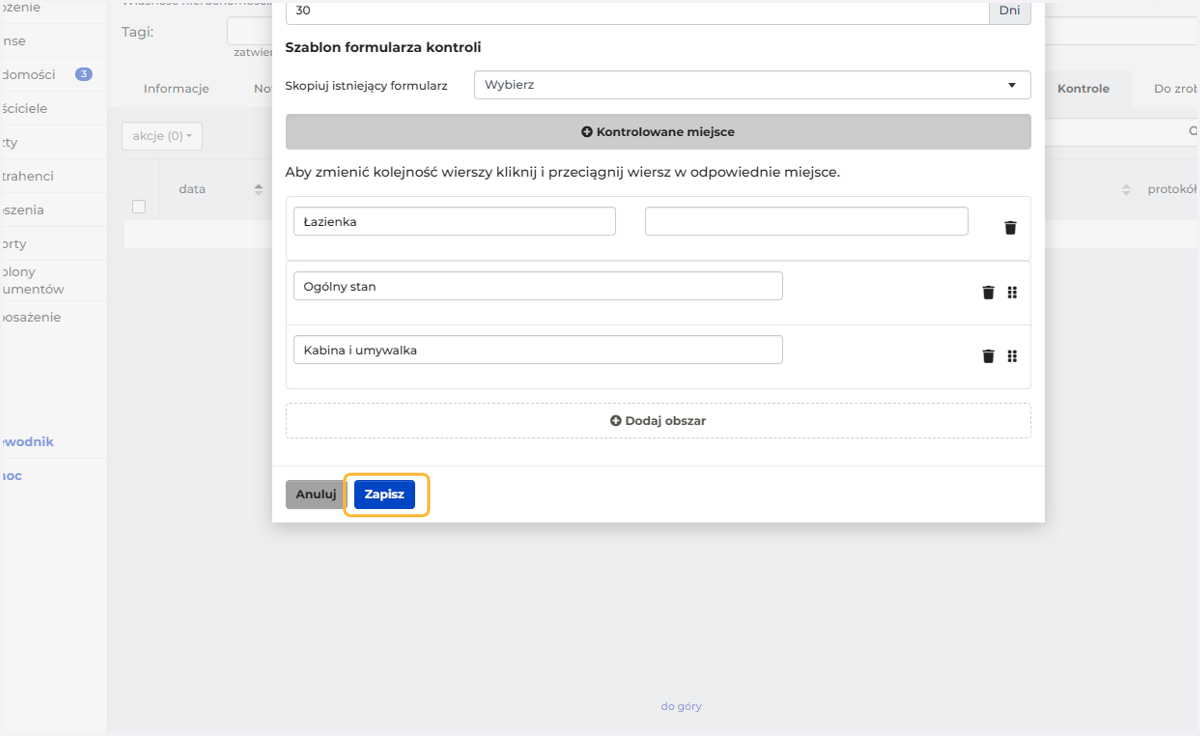
Task: Click the Anuluj button
Action: [x=316, y=494]
